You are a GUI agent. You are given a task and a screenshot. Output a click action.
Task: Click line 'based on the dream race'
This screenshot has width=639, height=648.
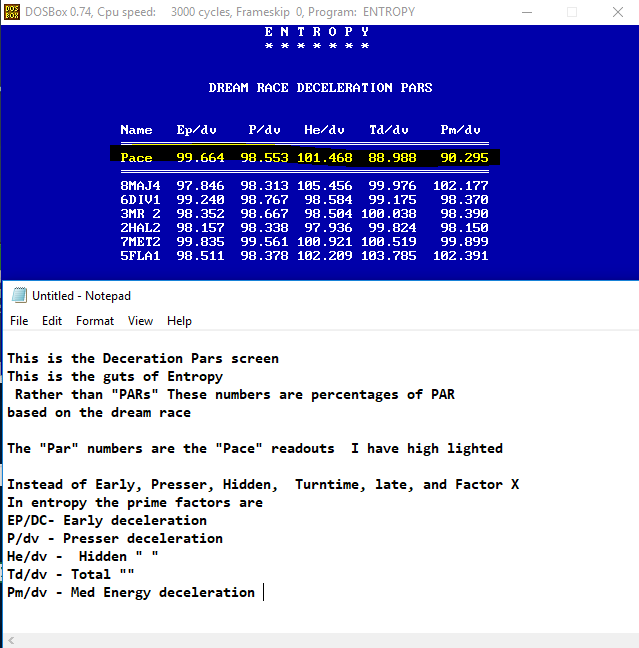coord(99,412)
